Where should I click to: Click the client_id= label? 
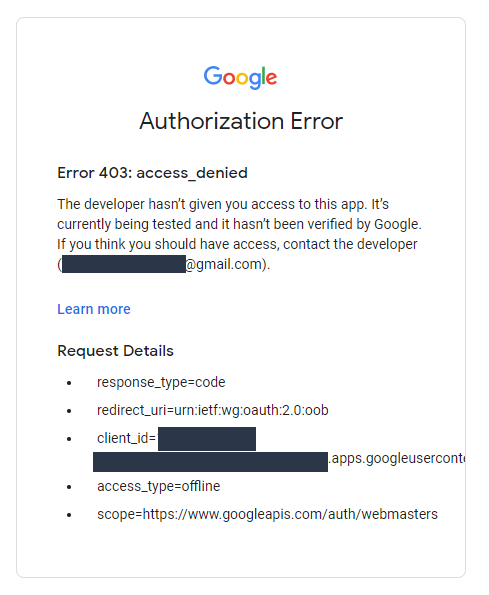[126, 438]
